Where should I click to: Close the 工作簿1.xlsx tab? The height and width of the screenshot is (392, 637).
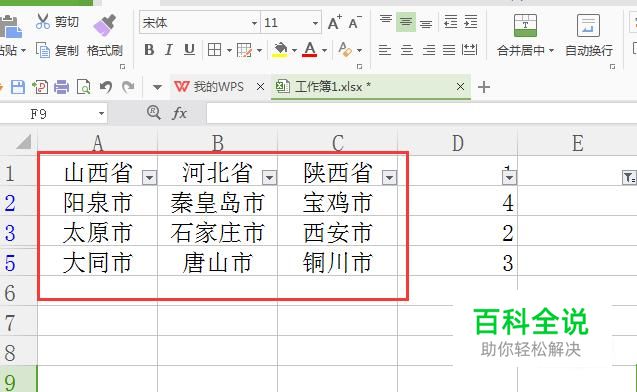[460, 87]
